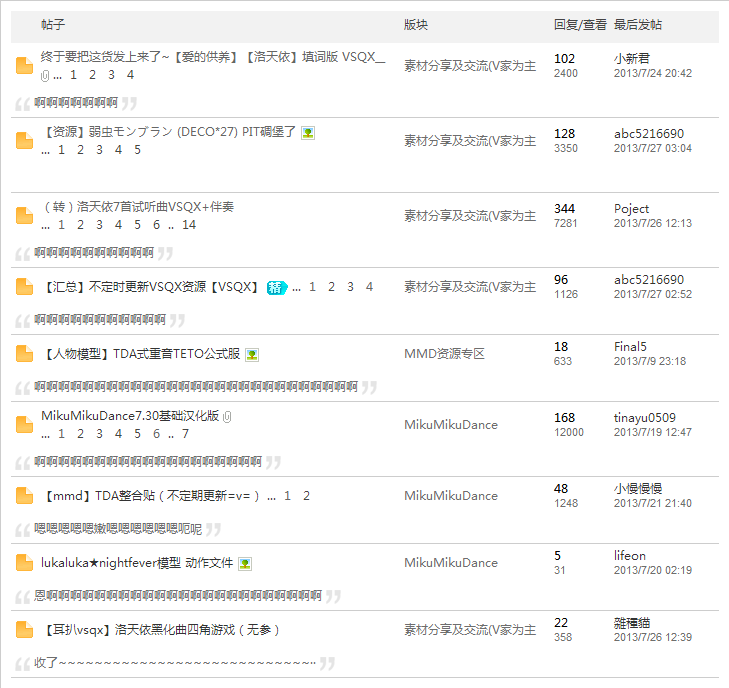Viewport: 729px width, 688px height.
Task: Click folder icon beside 四角游戏 thread
Action: 24,629
